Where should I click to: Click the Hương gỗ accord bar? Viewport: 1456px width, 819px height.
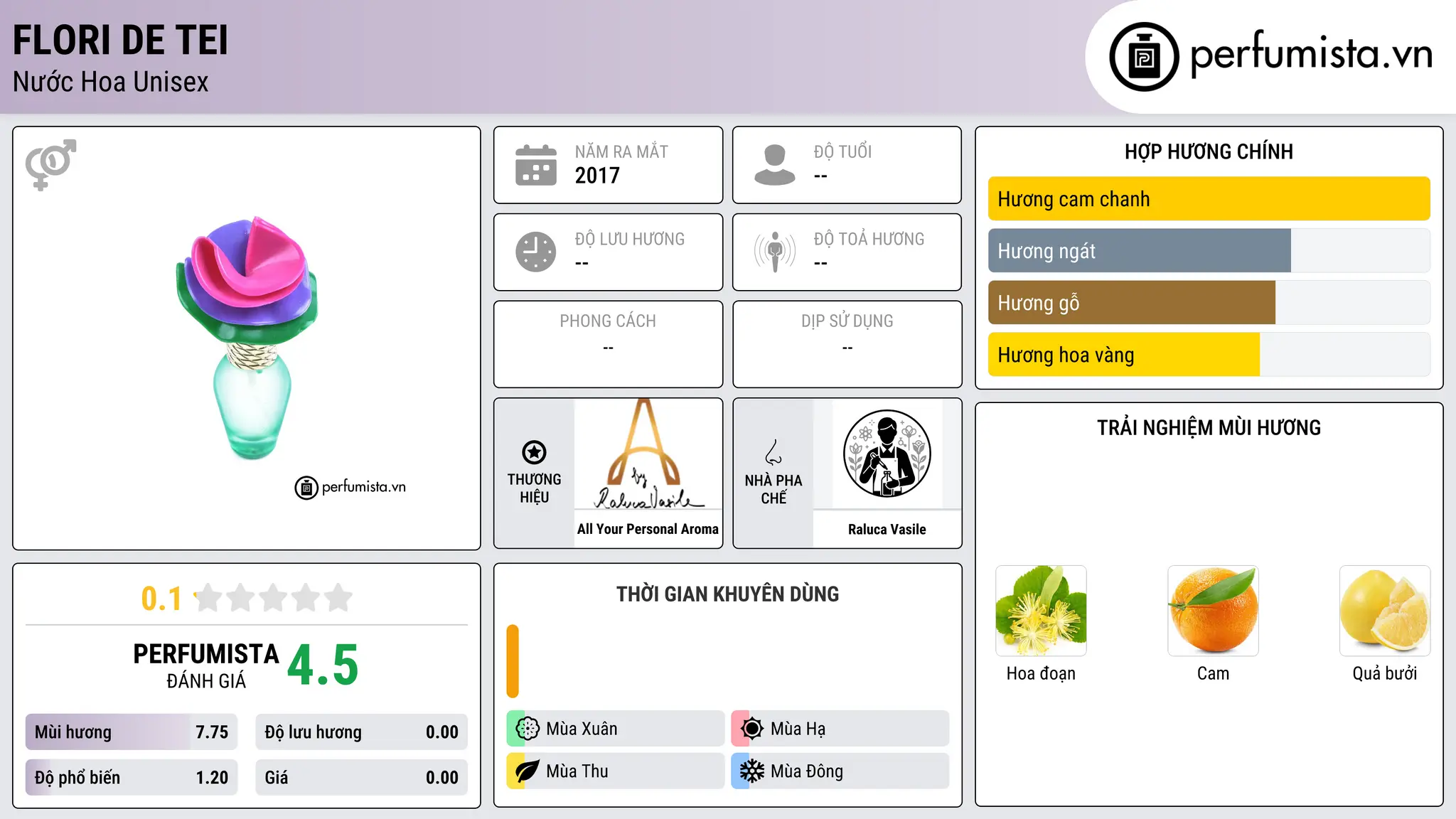coord(1209,303)
